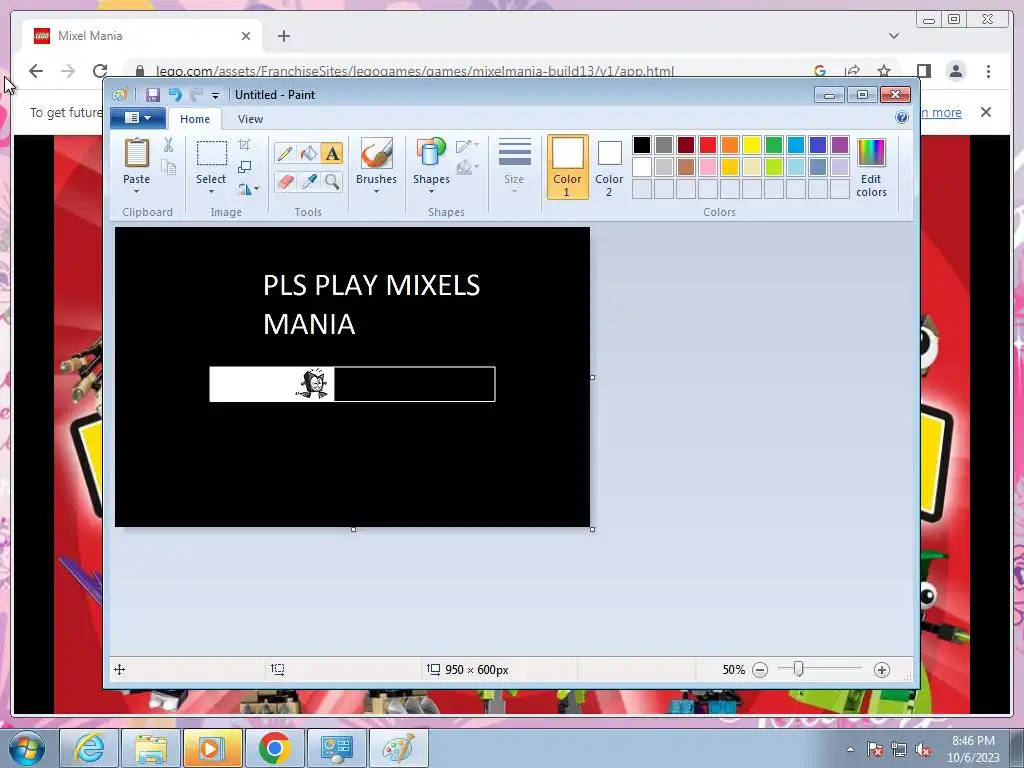Pick the red color swatch
The height and width of the screenshot is (768, 1024).
click(x=708, y=144)
